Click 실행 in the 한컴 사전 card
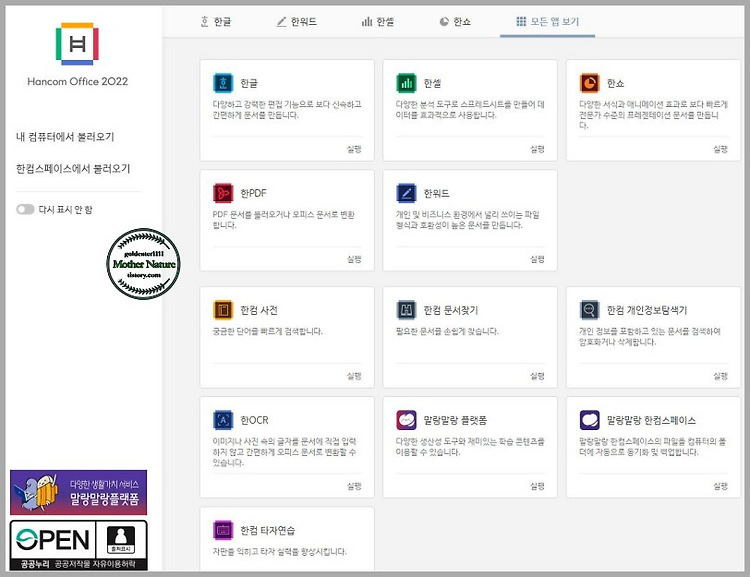750x577 pixels. [x=354, y=376]
